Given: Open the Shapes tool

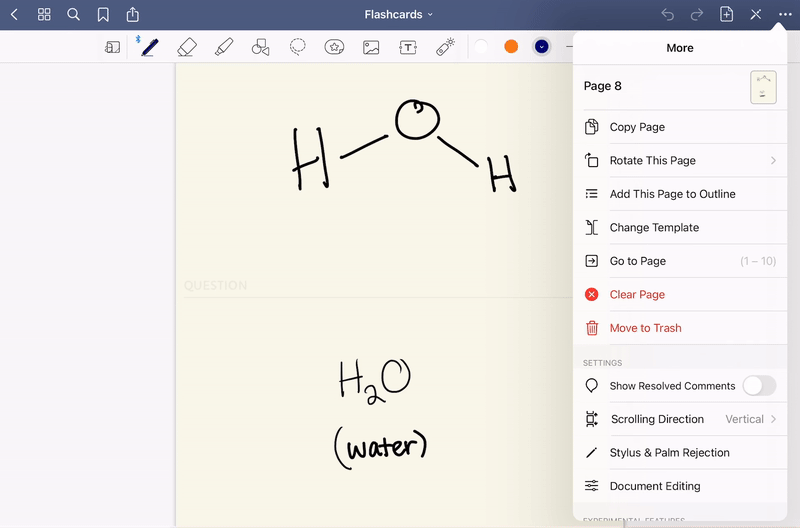Looking at the screenshot, I should (x=261, y=47).
